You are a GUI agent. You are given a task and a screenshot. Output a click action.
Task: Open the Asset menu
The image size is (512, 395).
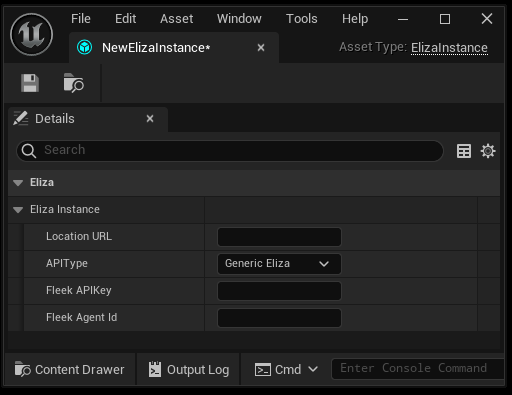[x=176, y=19]
